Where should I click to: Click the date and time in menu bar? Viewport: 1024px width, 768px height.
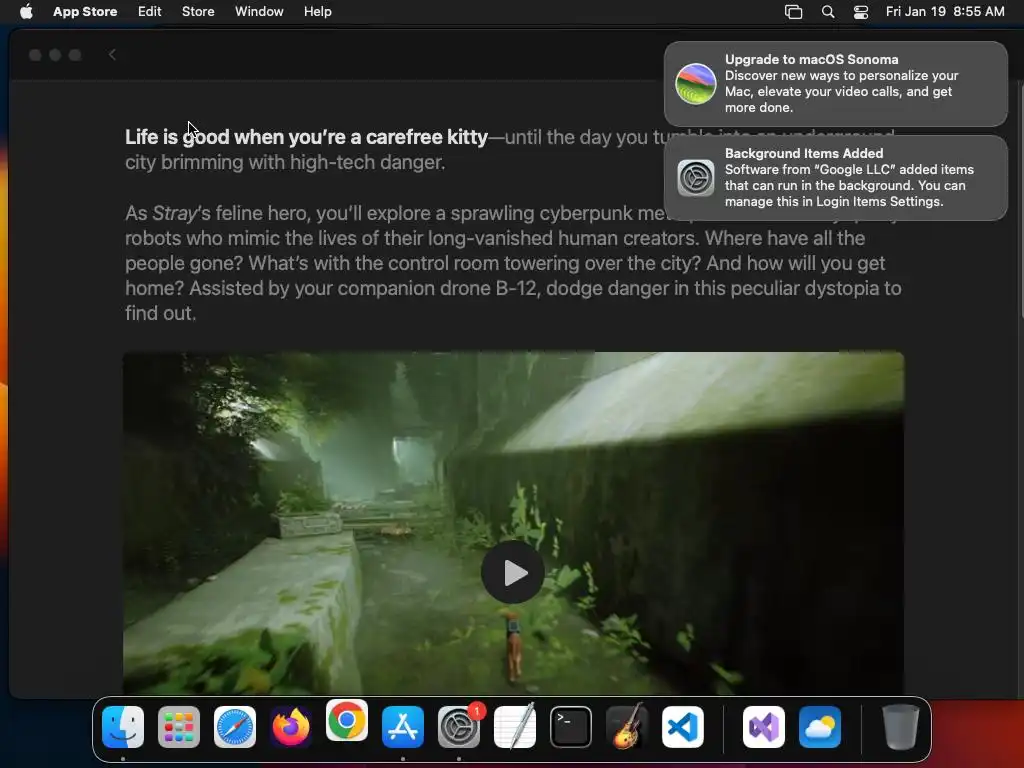point(945,11)
